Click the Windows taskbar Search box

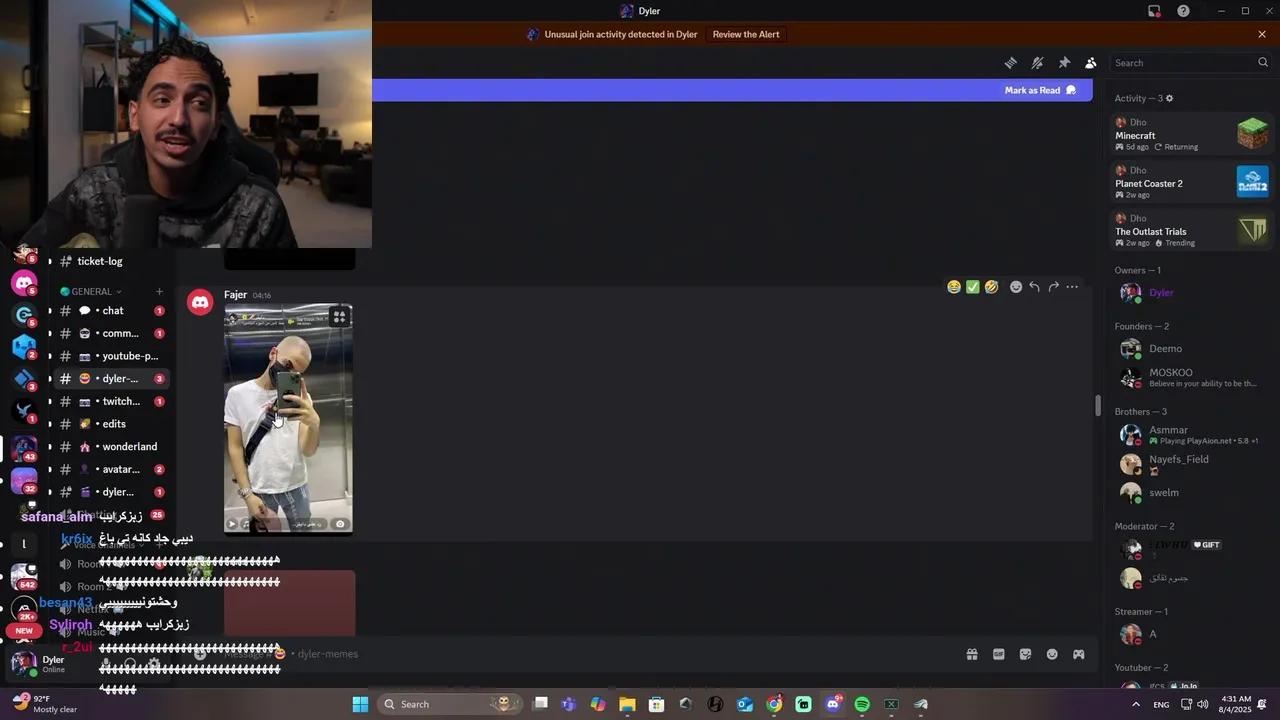point(452,704)
